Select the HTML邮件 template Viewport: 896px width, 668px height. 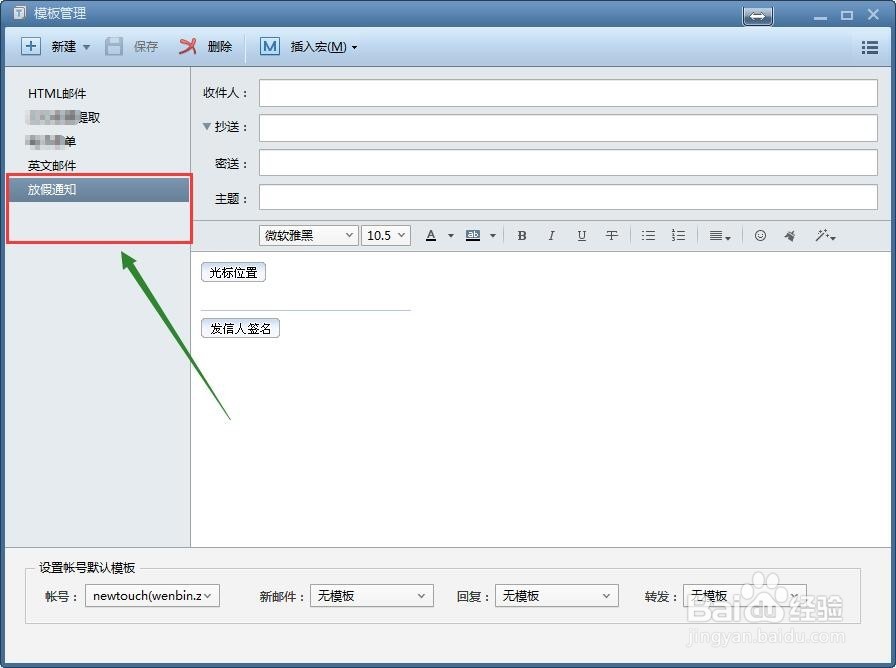(x=57, y=94)
